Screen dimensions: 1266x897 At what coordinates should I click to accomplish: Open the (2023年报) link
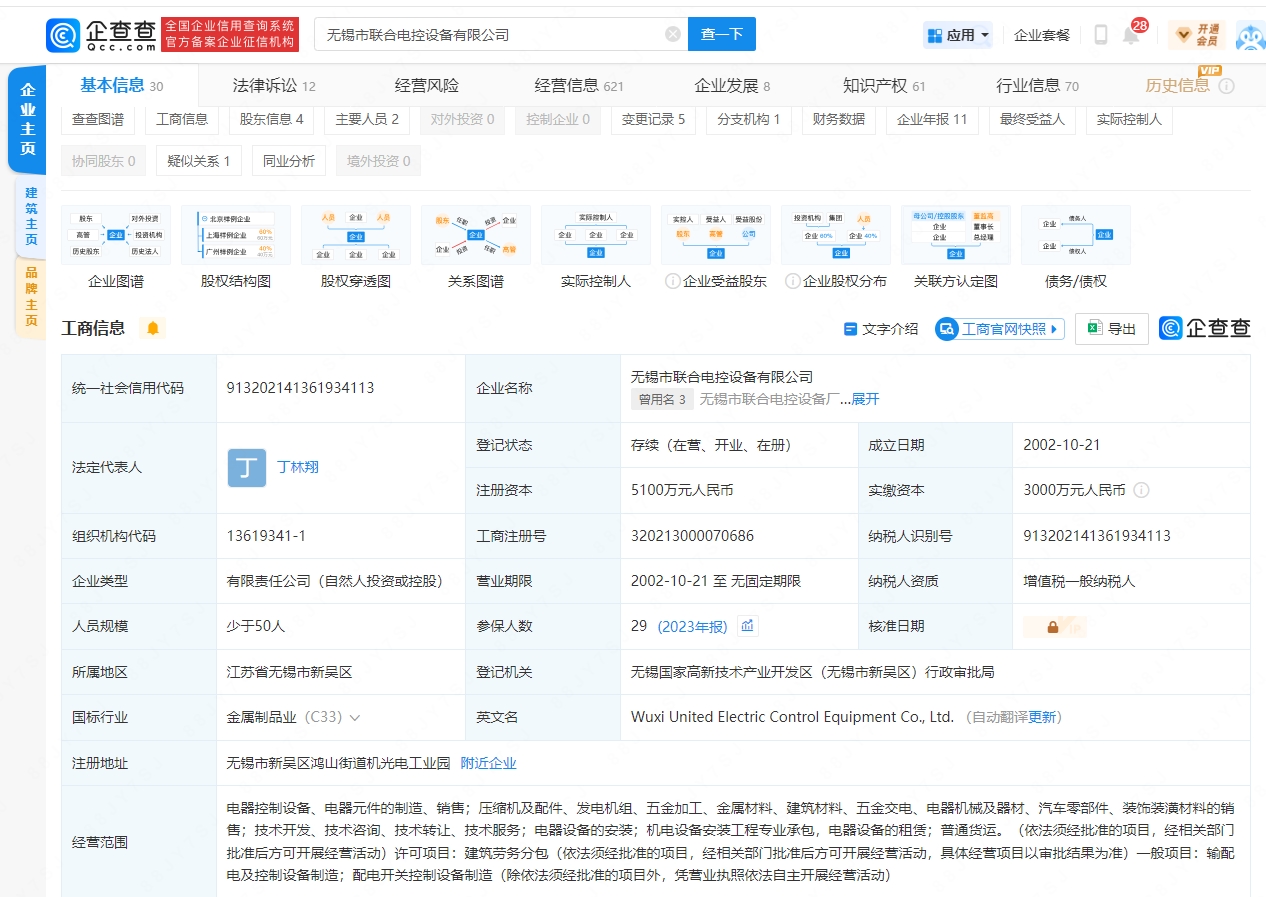[x=692, y=627]
